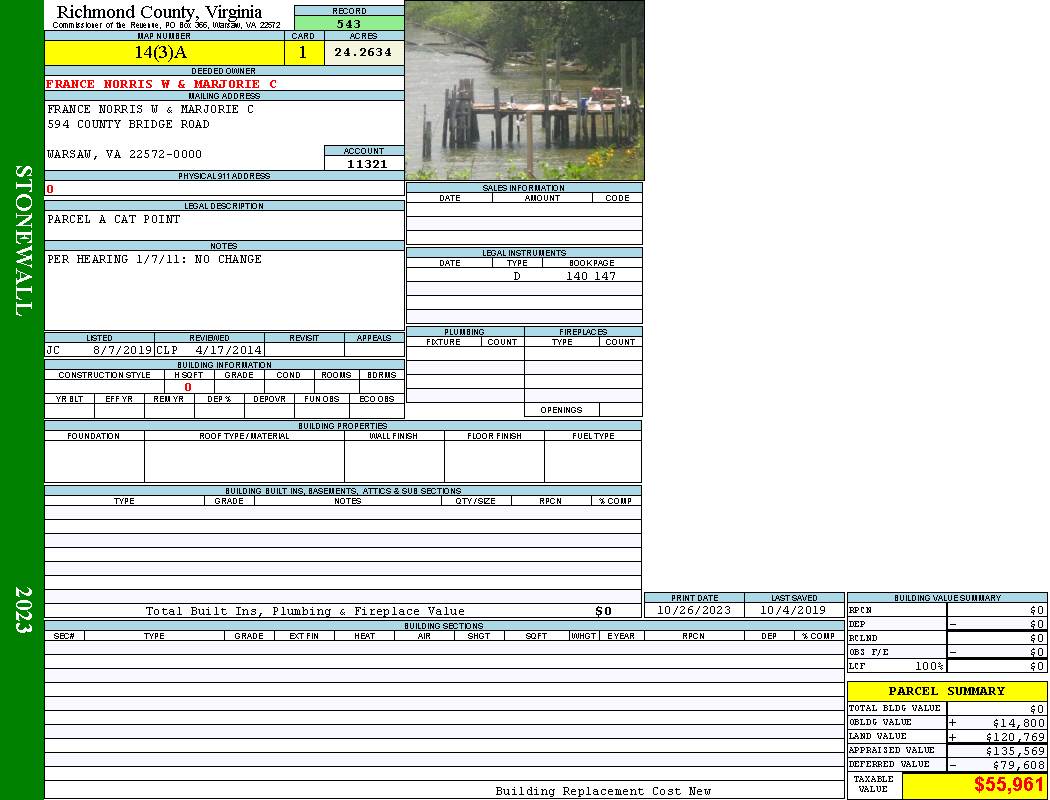
Task: Click the APPEALS column header
Action: (x=374, y=338)
